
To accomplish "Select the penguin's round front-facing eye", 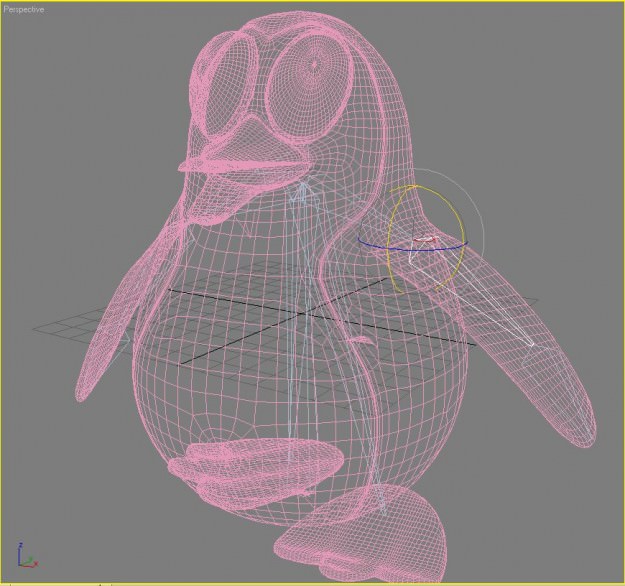I will [x=310, y=87].
